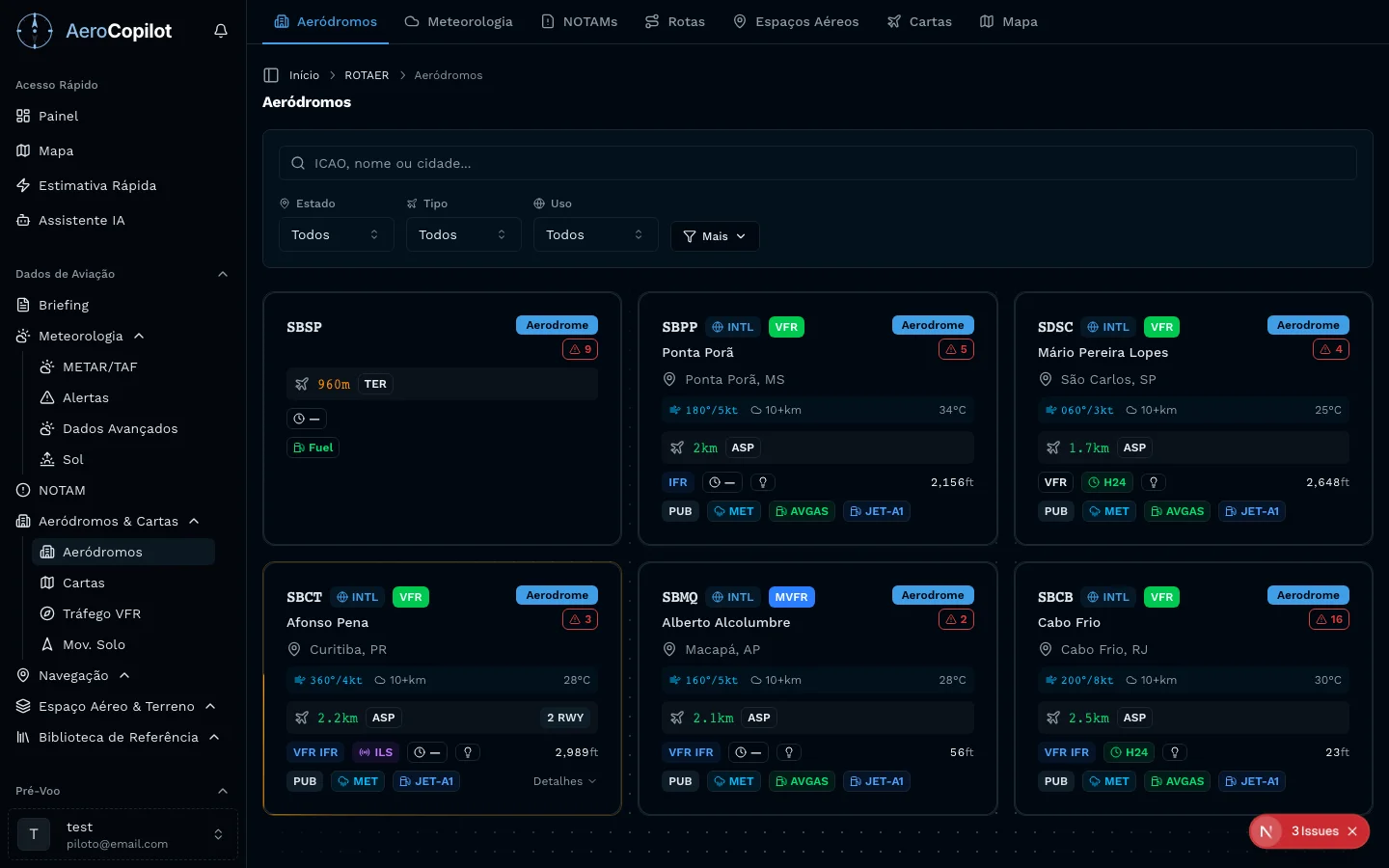
Task: Go to Início breadcrumb link
Action: click(304, 75)
